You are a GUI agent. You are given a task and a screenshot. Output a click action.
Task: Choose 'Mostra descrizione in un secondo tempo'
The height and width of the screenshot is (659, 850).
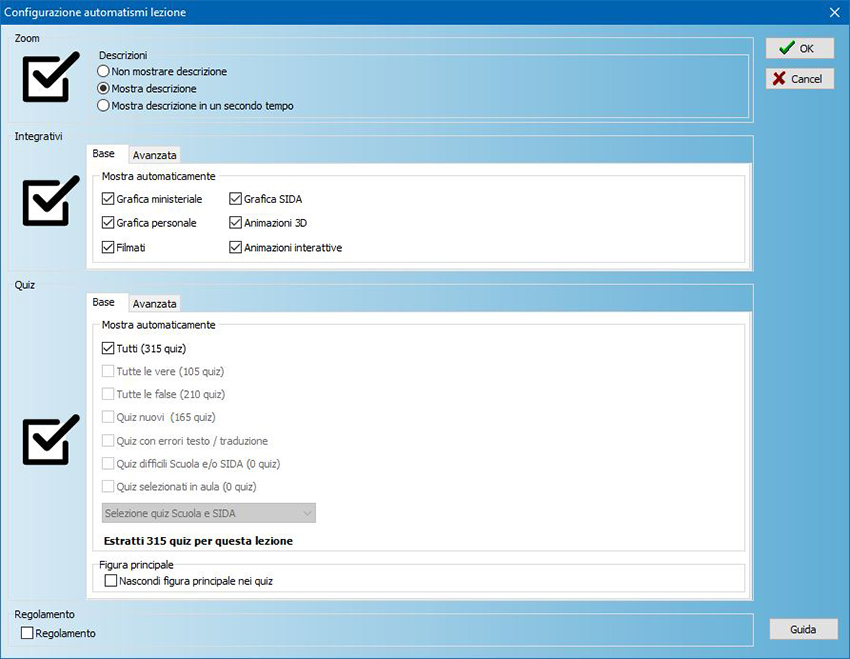[x=104, y=105]
